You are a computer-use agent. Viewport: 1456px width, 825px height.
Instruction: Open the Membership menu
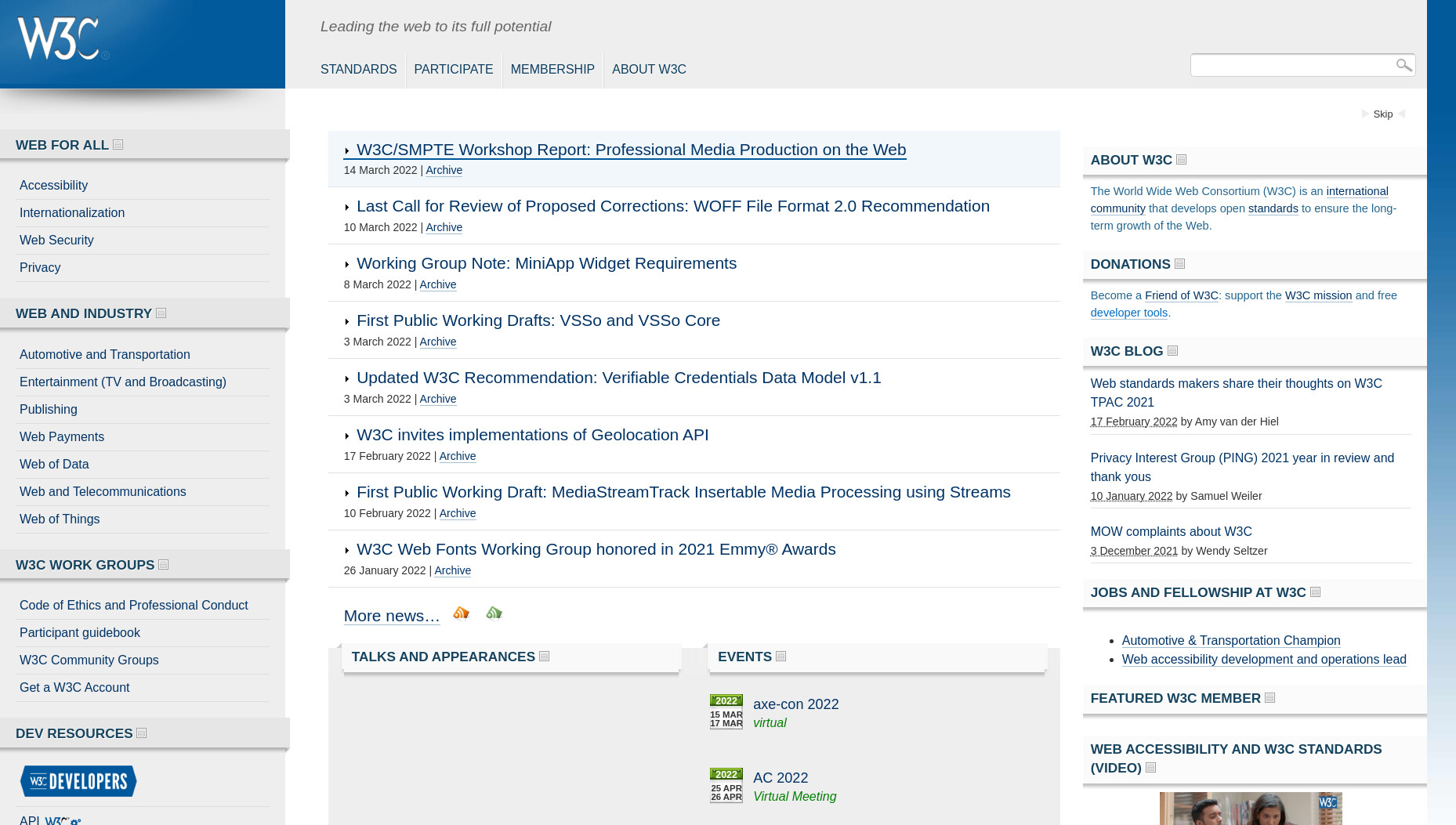coord(552,69)
